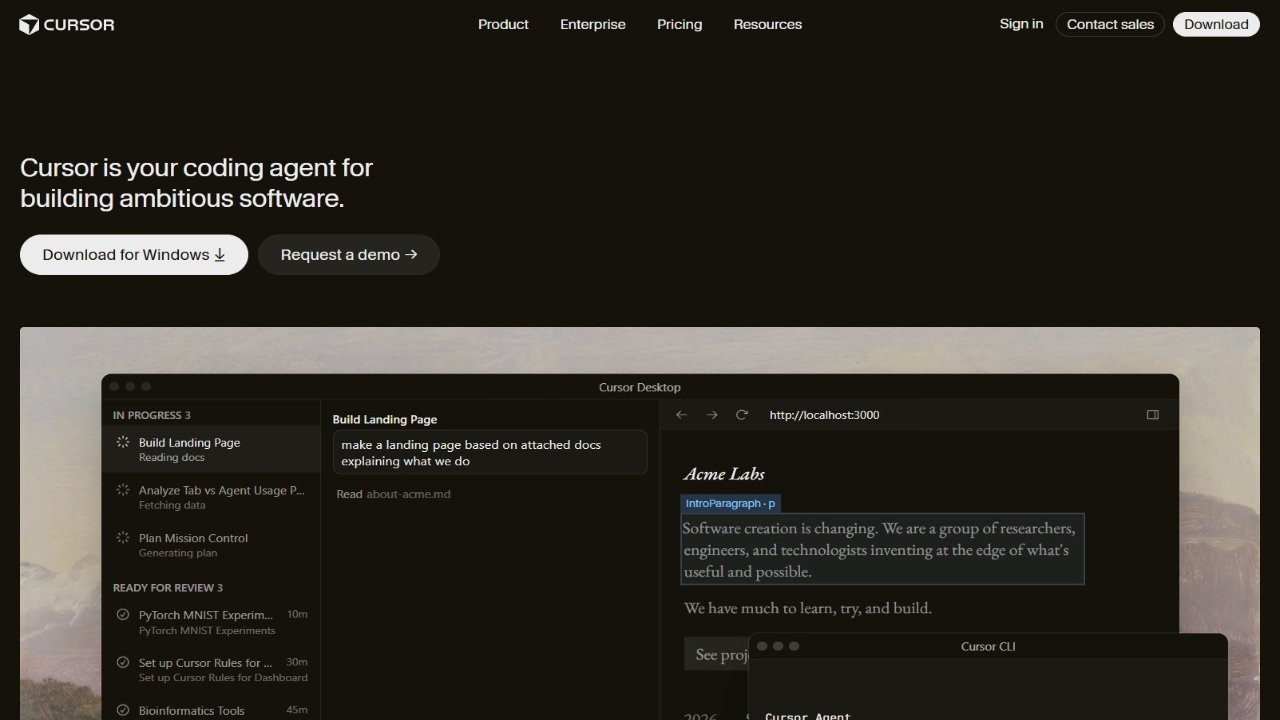The width and height of the screenshot is (1280, 720).
Task: Click the READY FOR REVIEW 3 section header
Action: point(168,588)
